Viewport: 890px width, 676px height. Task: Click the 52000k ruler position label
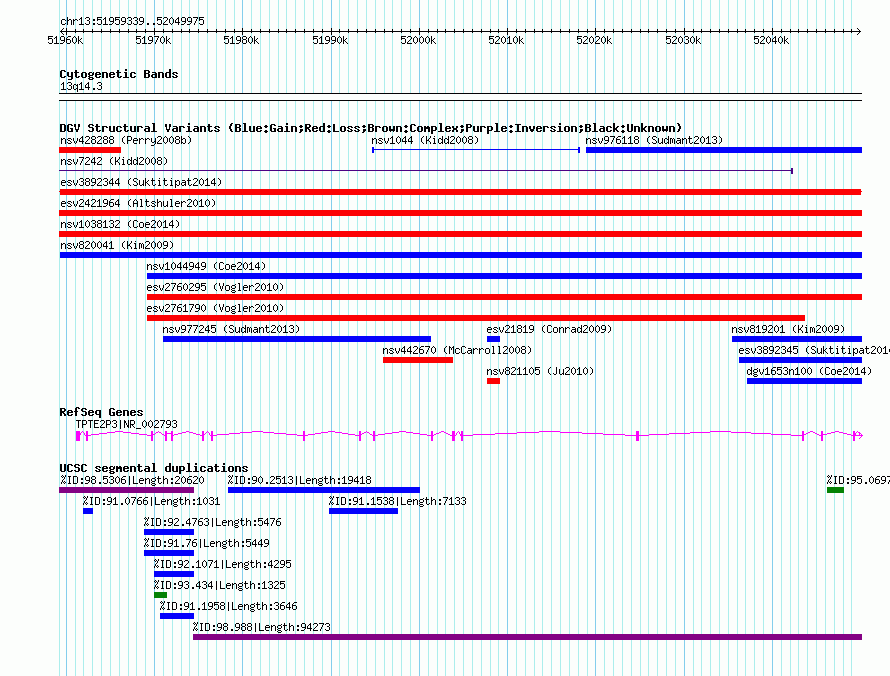pyautogui.click(x=418, y=40)
